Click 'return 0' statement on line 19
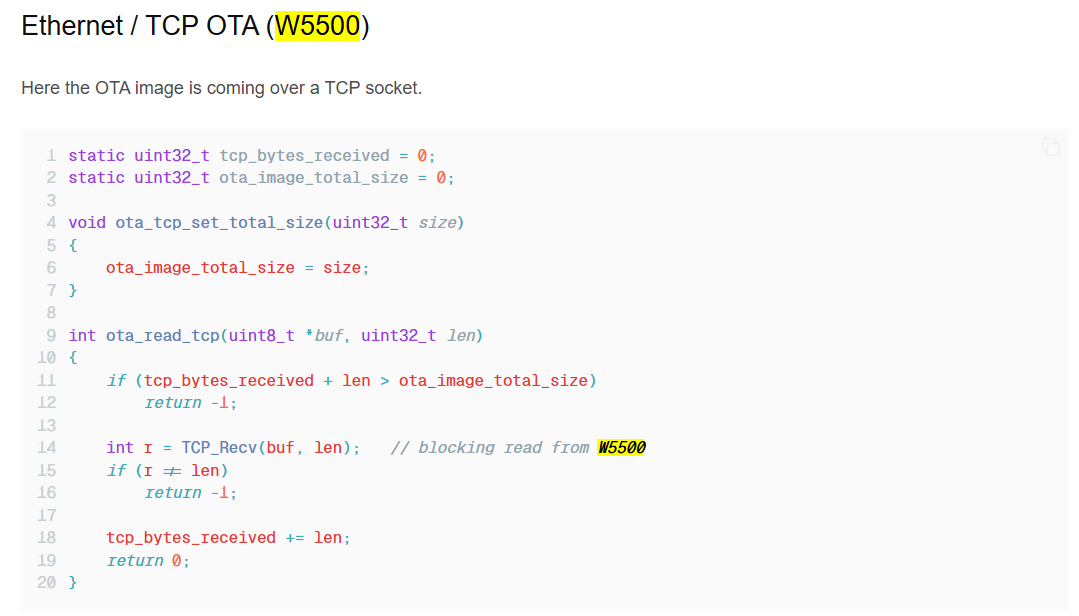This screenshot has width=1079, height=616. (x=147, y=561)
